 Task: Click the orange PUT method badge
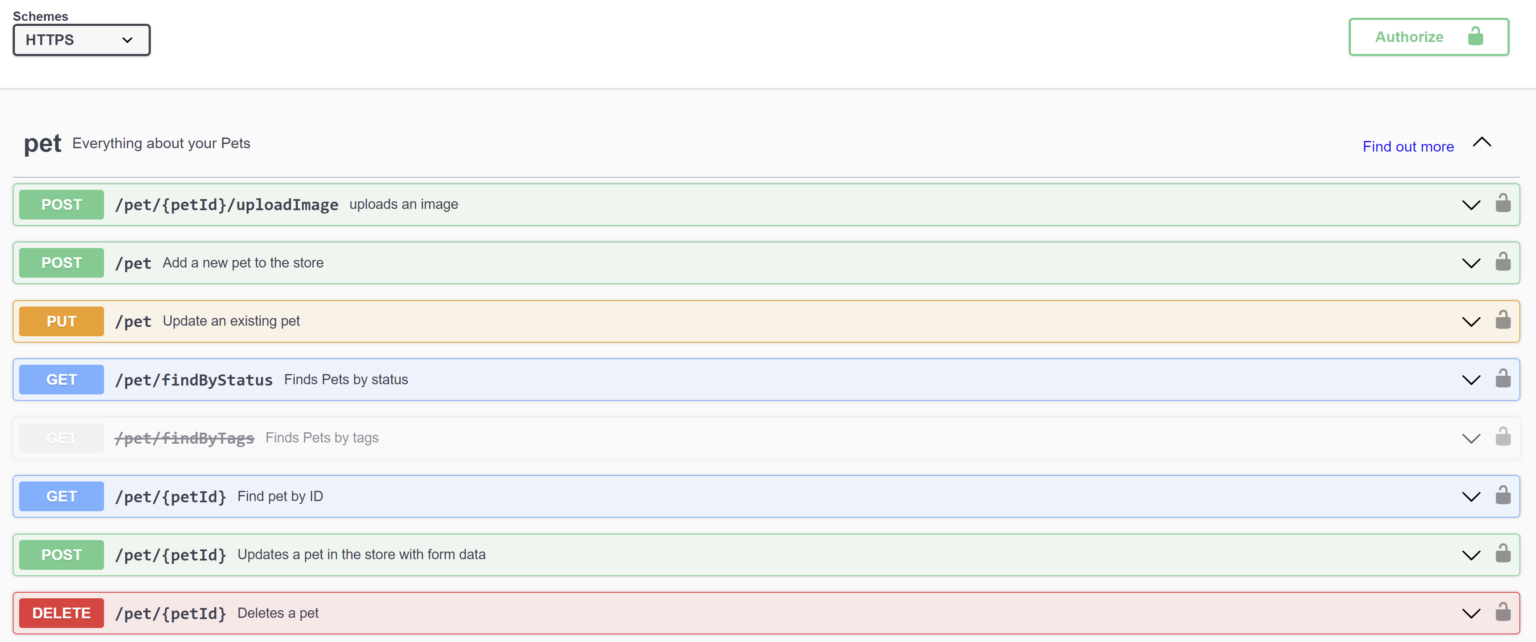coord(61,321)
